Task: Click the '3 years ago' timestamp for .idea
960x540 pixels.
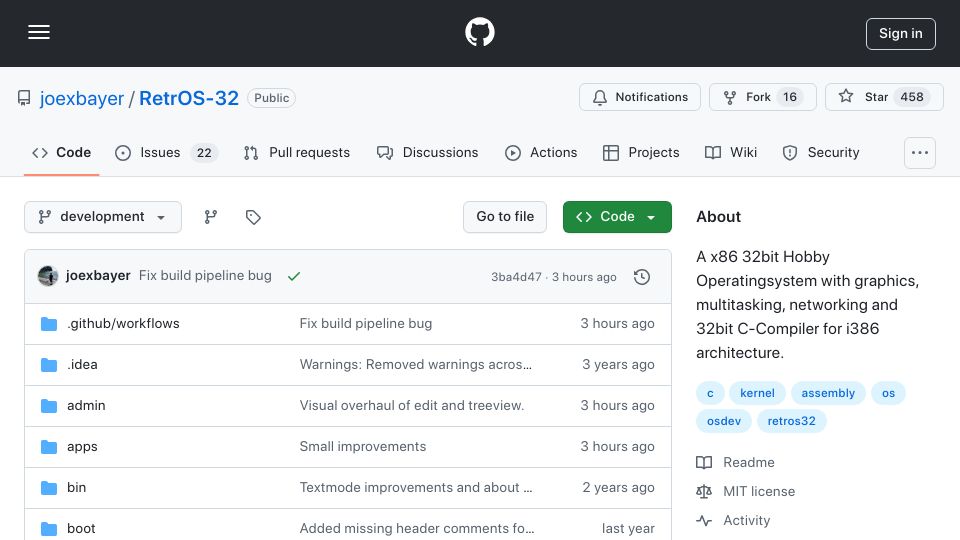Action: tap(618, 364)
